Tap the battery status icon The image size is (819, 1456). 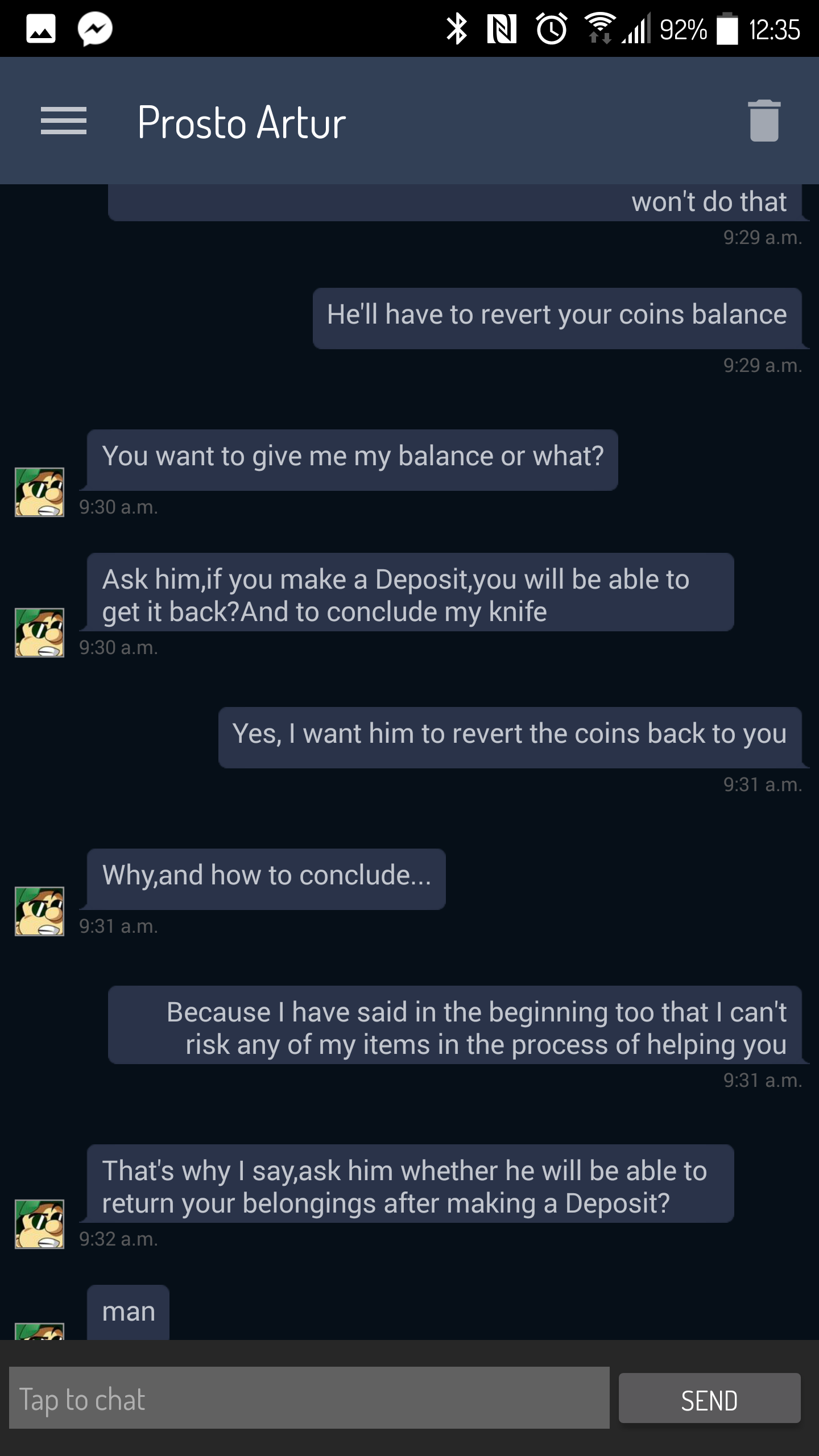click(x=727, y=29)
